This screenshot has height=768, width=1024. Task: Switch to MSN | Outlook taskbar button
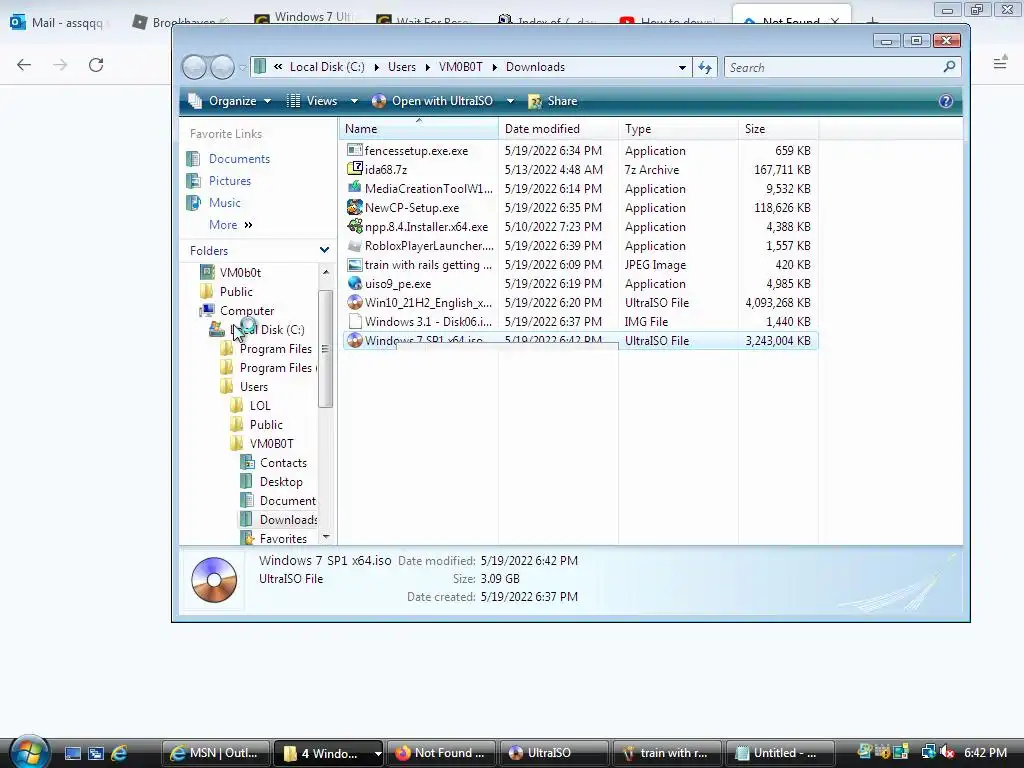coord(215,753)
